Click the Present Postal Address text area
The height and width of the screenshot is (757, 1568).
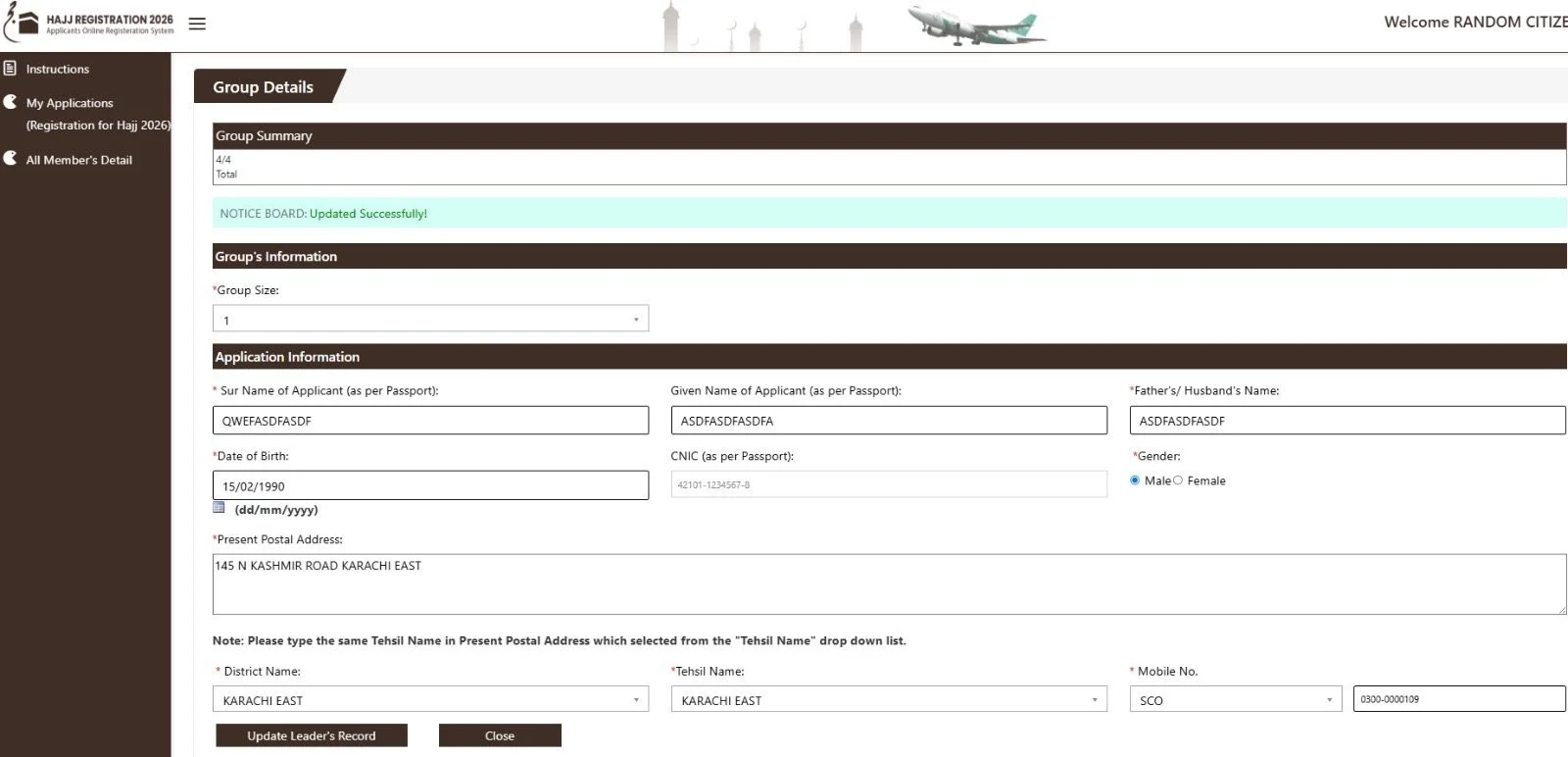[889, 584]
